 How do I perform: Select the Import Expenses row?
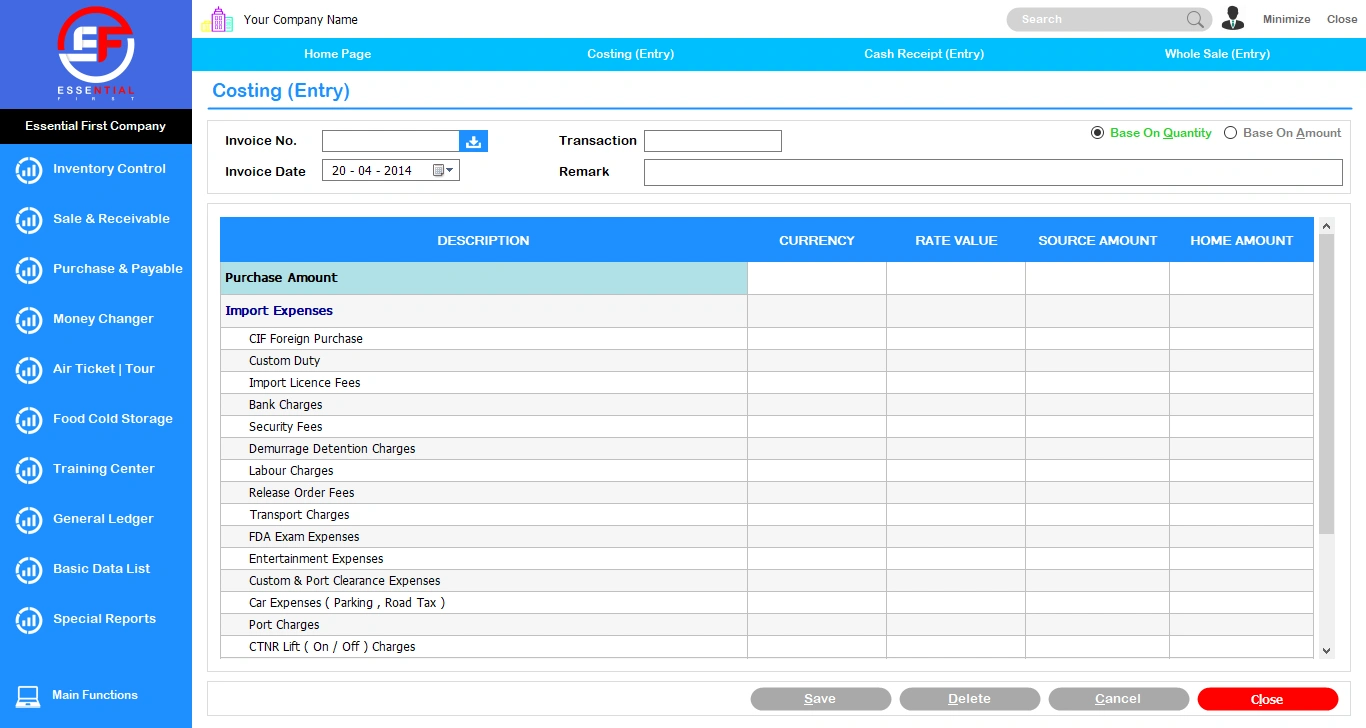click(767, 311)
